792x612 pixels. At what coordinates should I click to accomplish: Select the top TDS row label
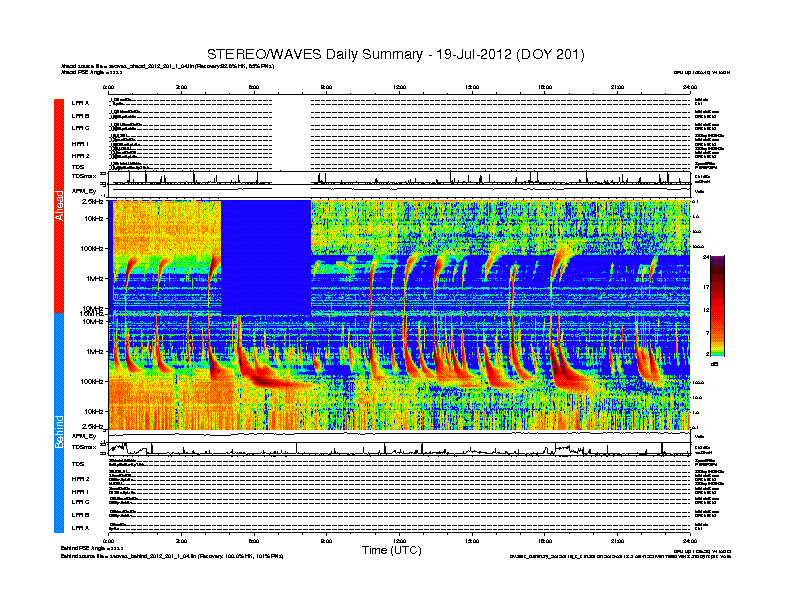(x=78, y=167)
